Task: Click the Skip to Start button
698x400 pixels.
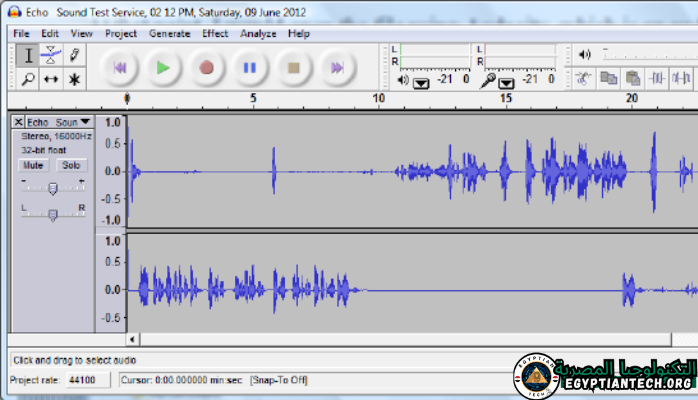Action: coord(120,68)
